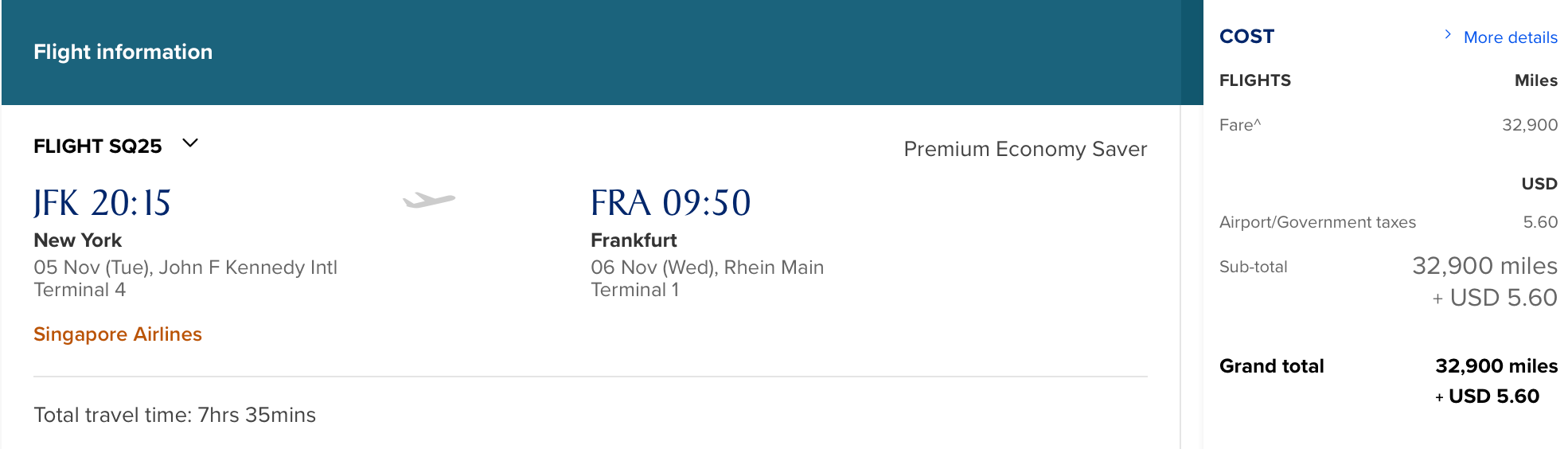Click the FLIGHTS column heading
Viewport: 1568px width, 449px height.
point(1255,80)
